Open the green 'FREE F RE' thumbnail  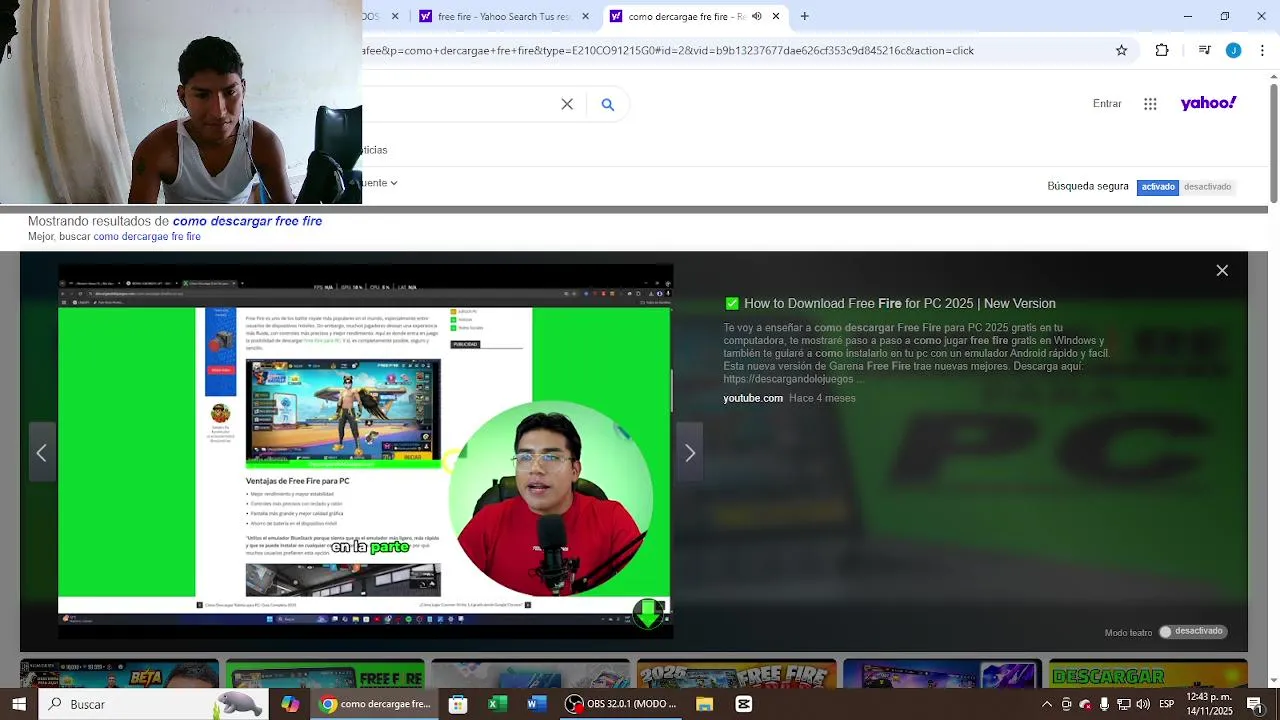tap(325, 673)
